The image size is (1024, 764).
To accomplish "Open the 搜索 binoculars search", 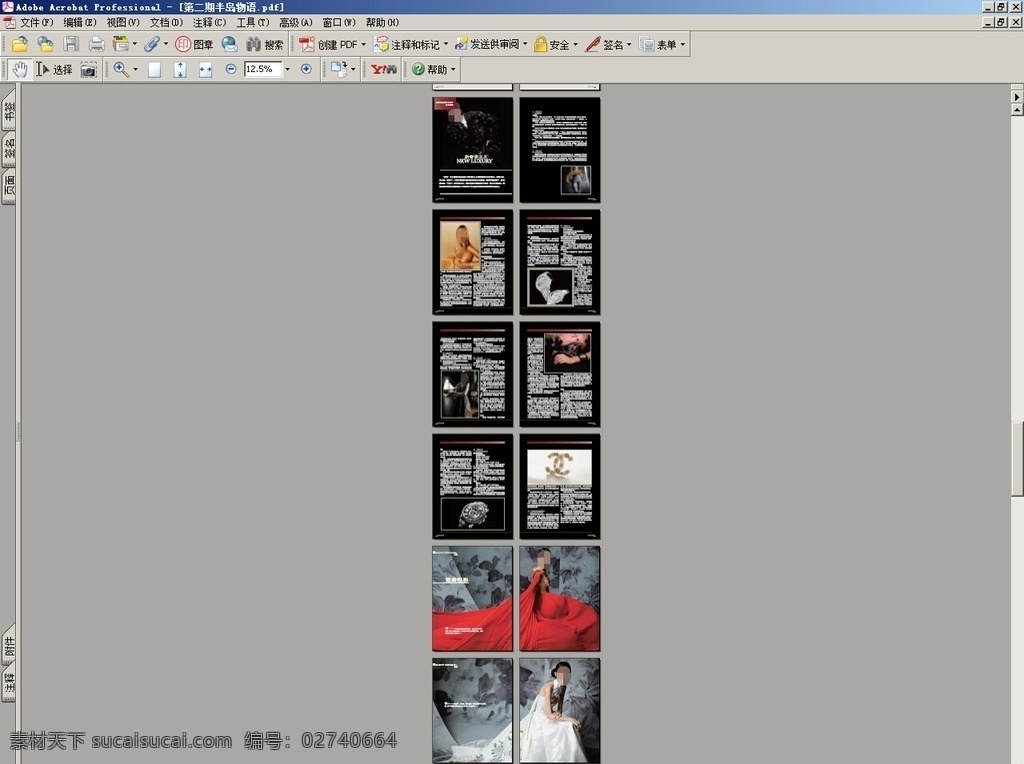I will [264, 44].
